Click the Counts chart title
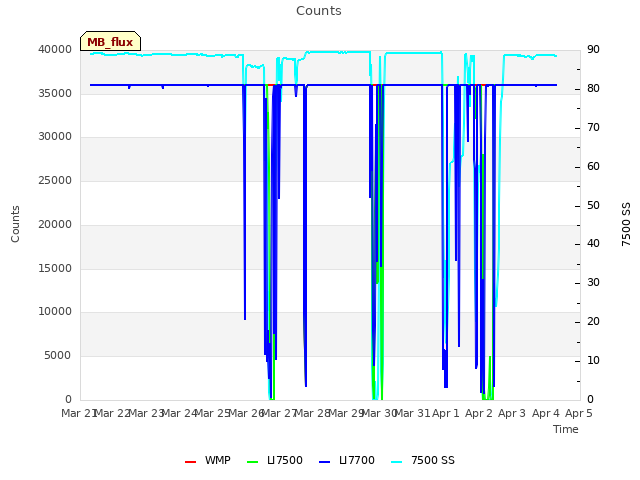 (319, 11)
